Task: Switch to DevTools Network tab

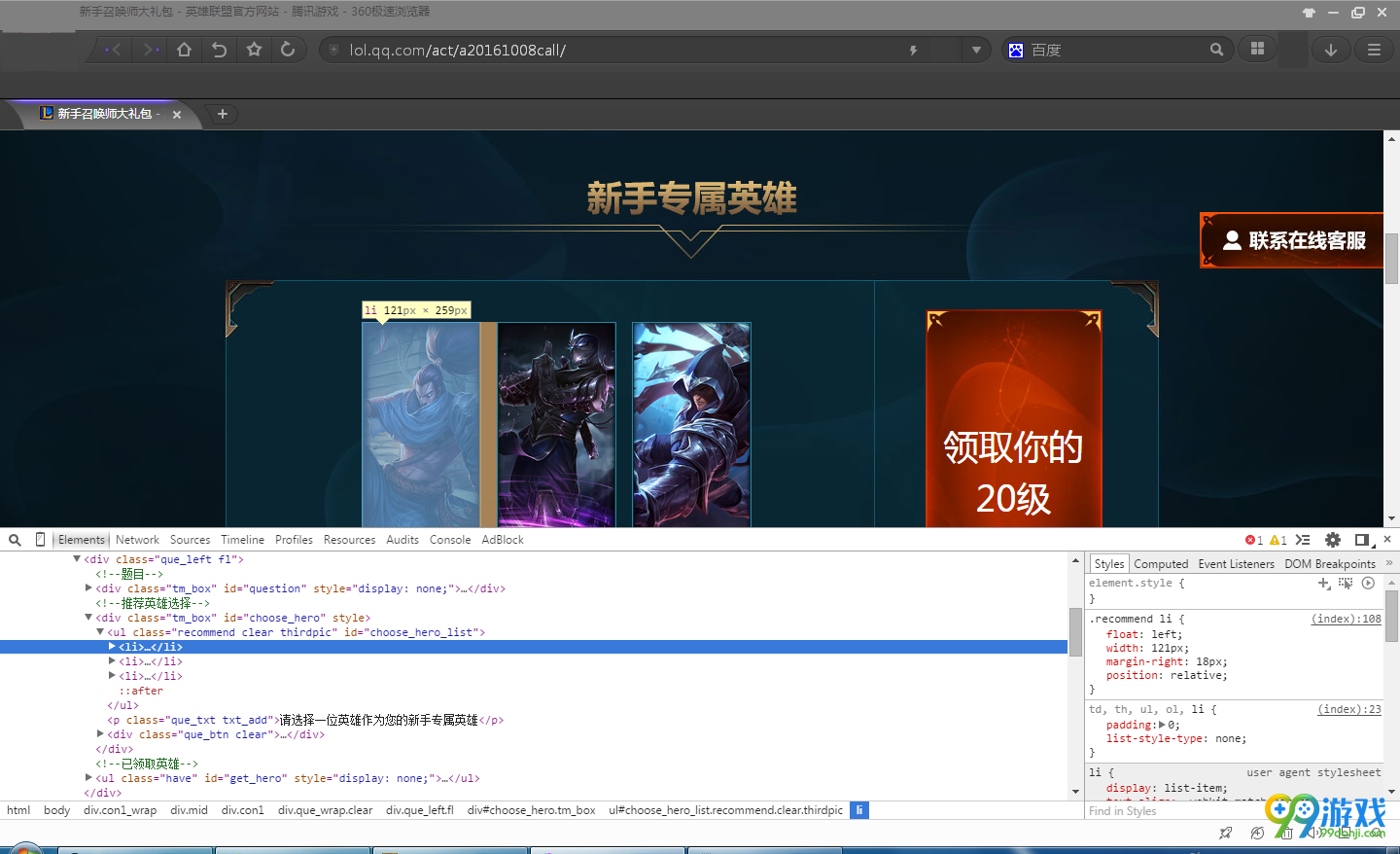Action: click(x=137, y=540)
